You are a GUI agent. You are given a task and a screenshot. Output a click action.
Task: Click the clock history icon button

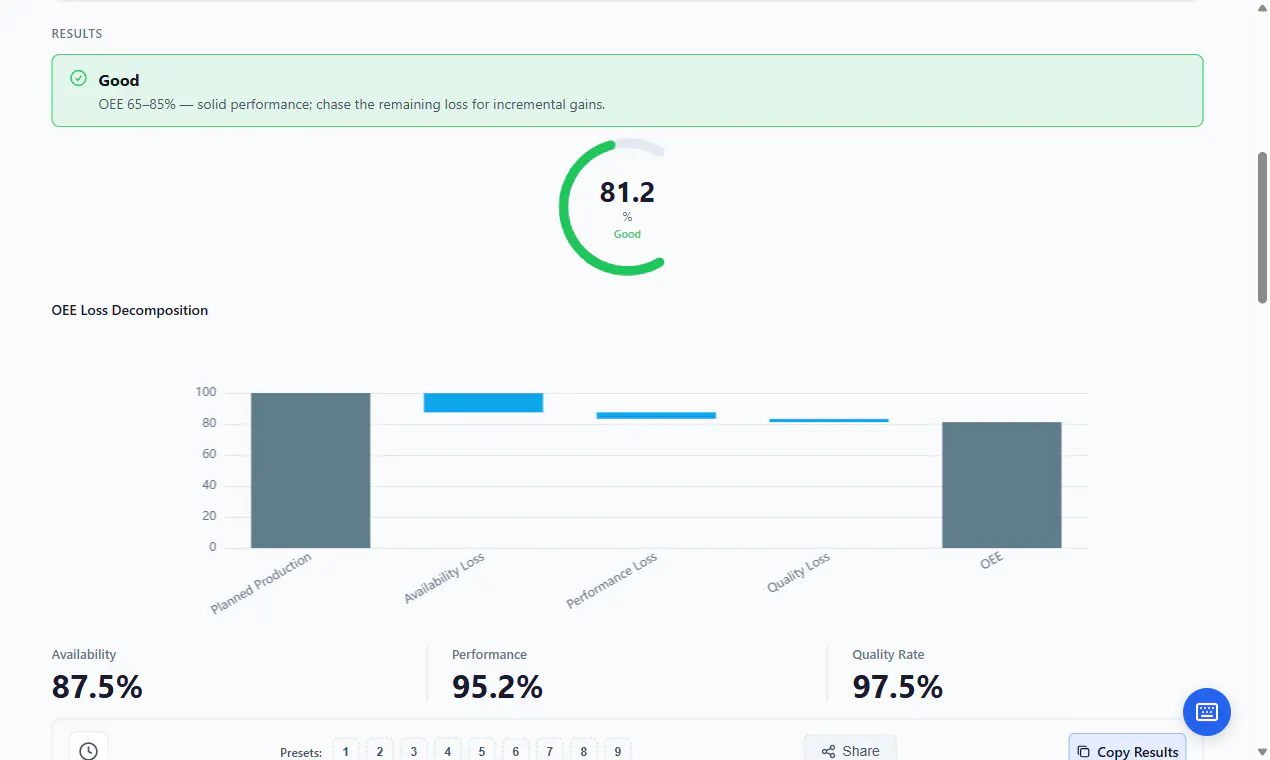88,750
